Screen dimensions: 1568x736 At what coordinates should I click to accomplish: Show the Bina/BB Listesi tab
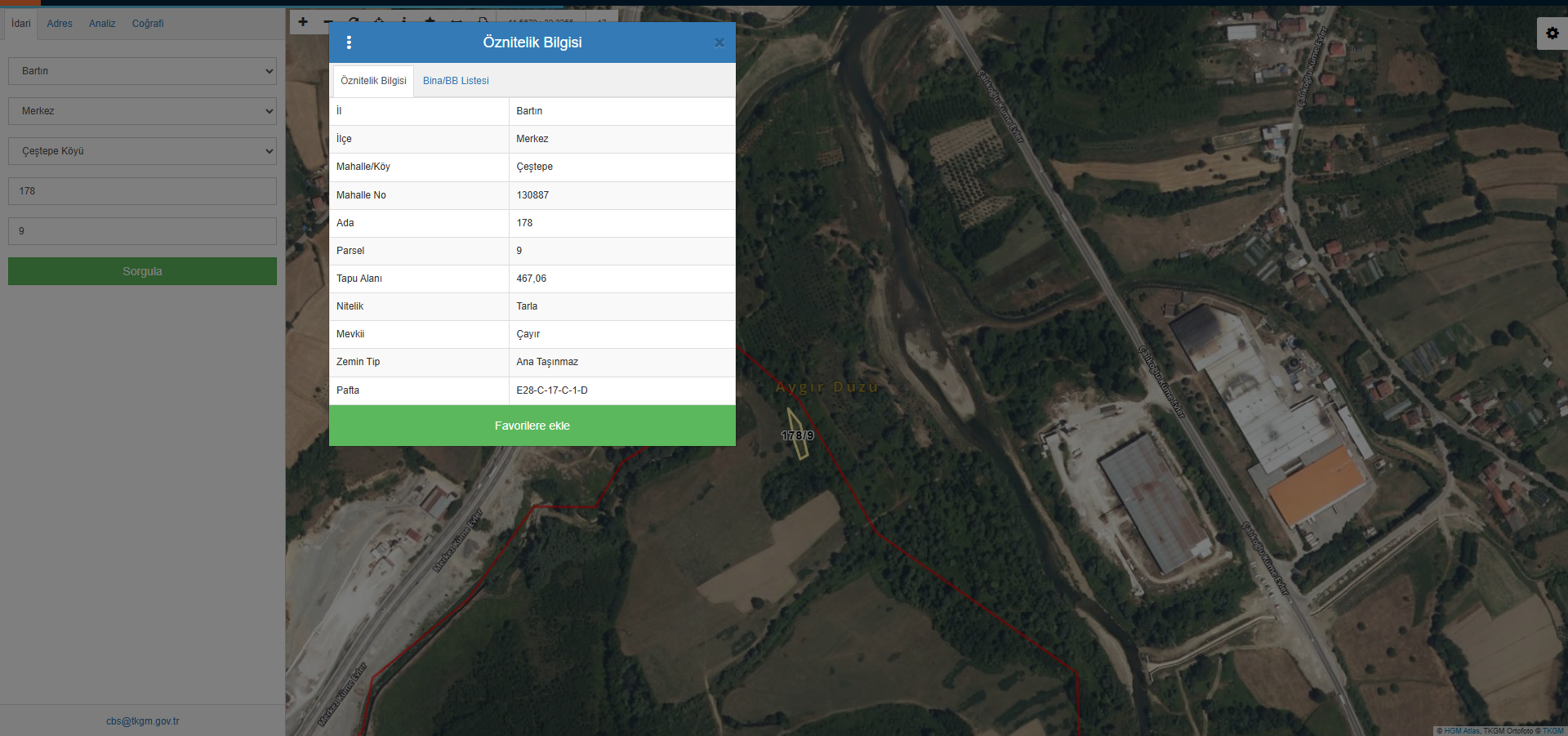pyautogui.click(x=456, y=81)
